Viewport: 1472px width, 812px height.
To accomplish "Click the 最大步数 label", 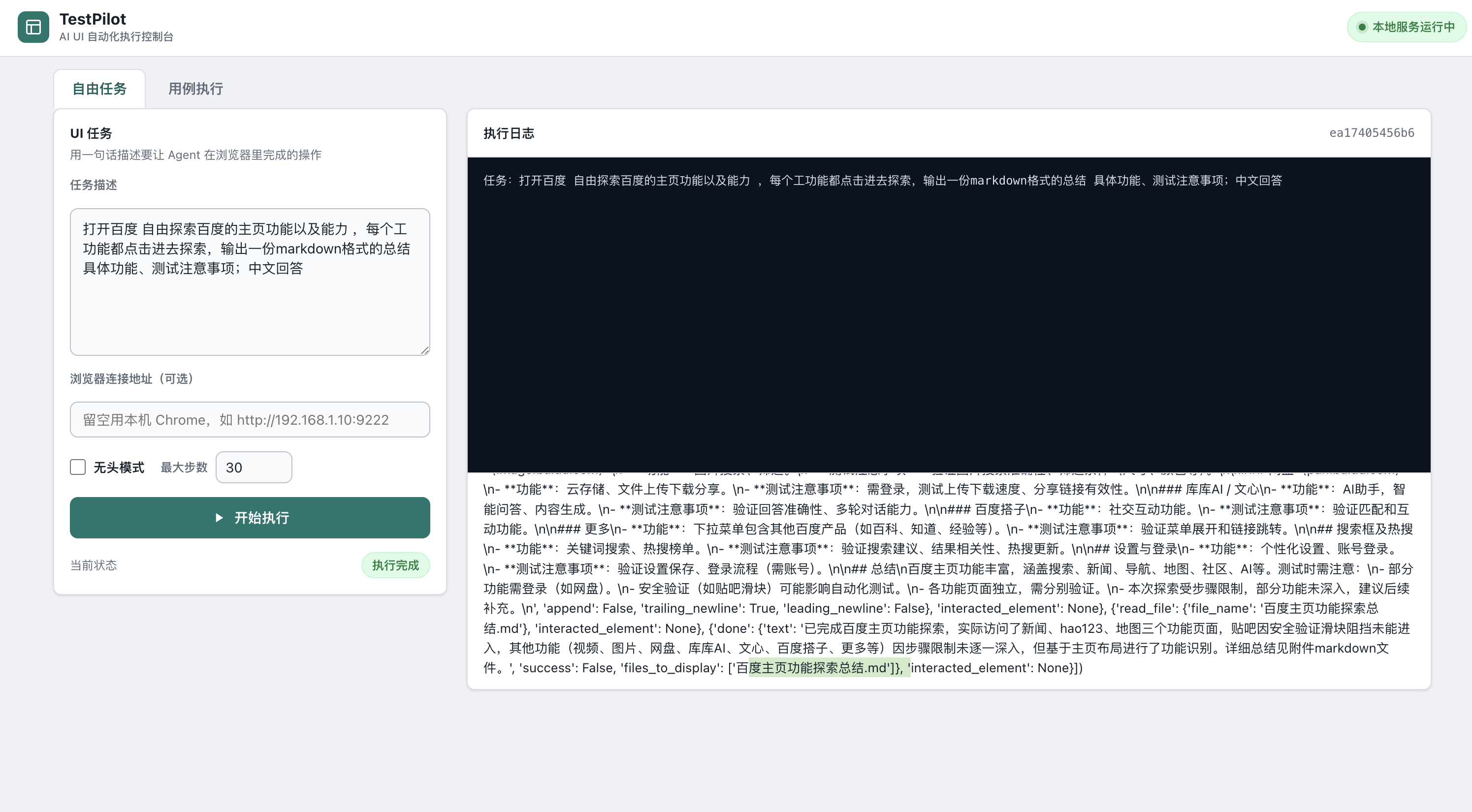I will click(184, 467).
